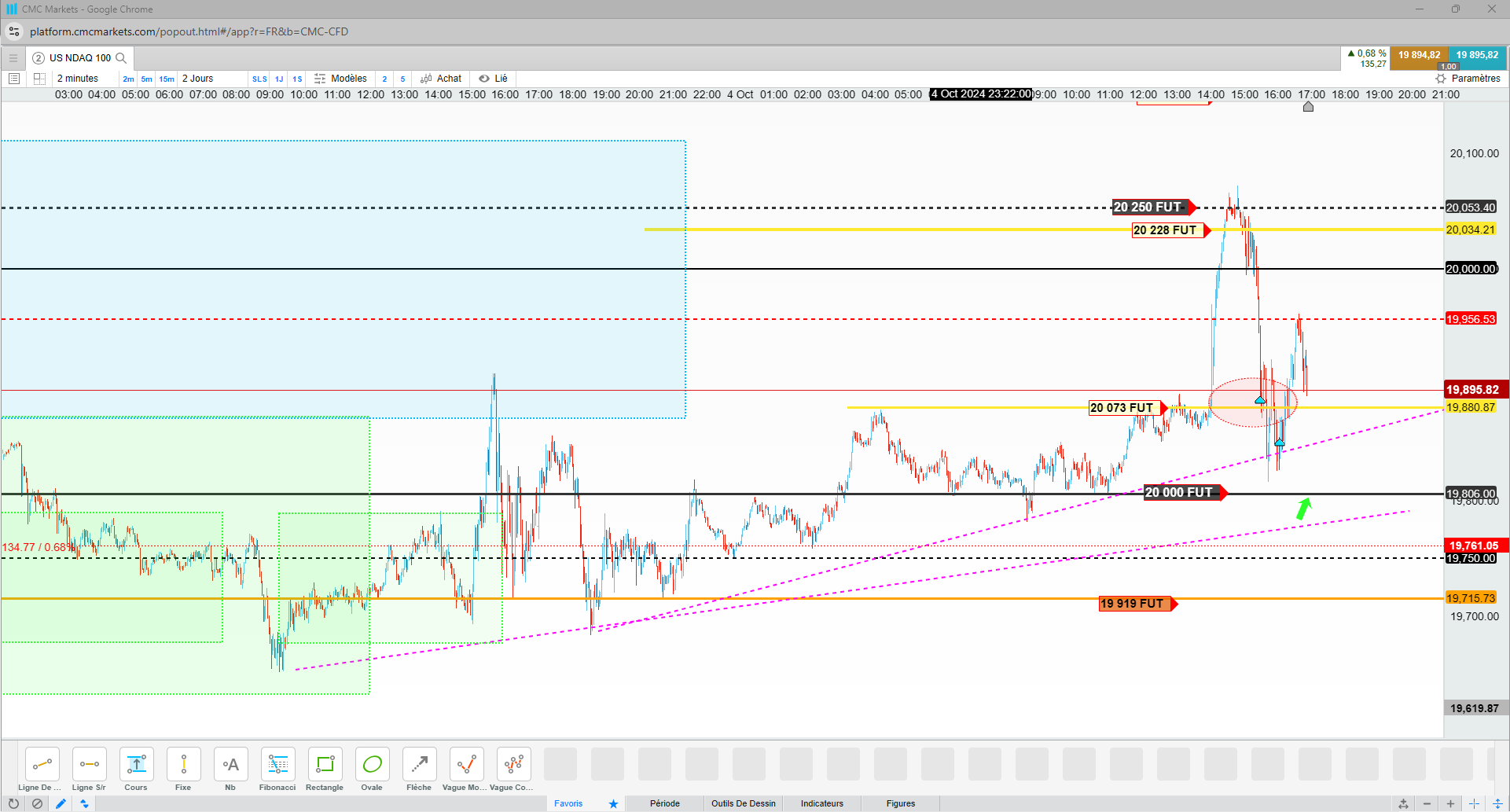Toggle the crosshair cursor mode
This screenshot has width=1510, height=812.
pyautogui.click(x=1474, y=803)
